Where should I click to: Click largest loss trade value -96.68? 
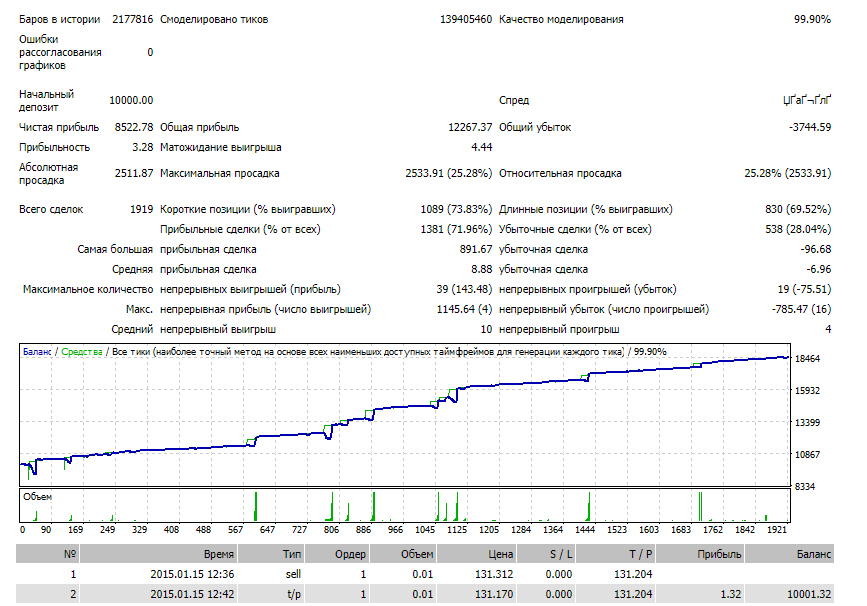click(x=816, y=249)
